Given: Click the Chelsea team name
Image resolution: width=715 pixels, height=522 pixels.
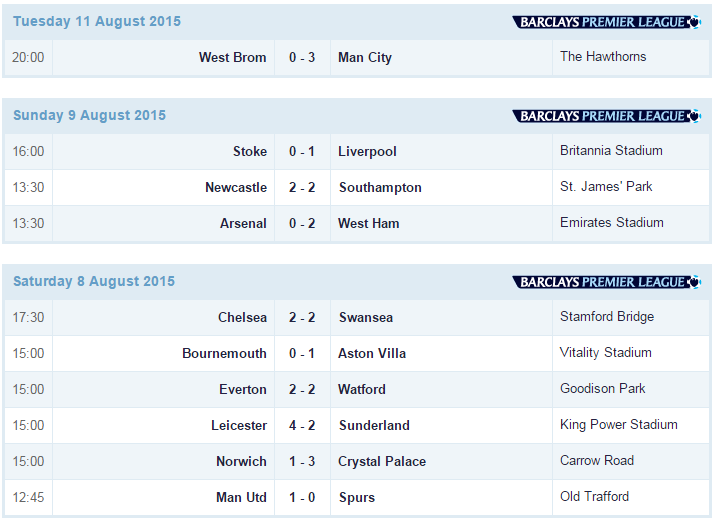Looking at the screenshot, I should click(x=243, y=317).
